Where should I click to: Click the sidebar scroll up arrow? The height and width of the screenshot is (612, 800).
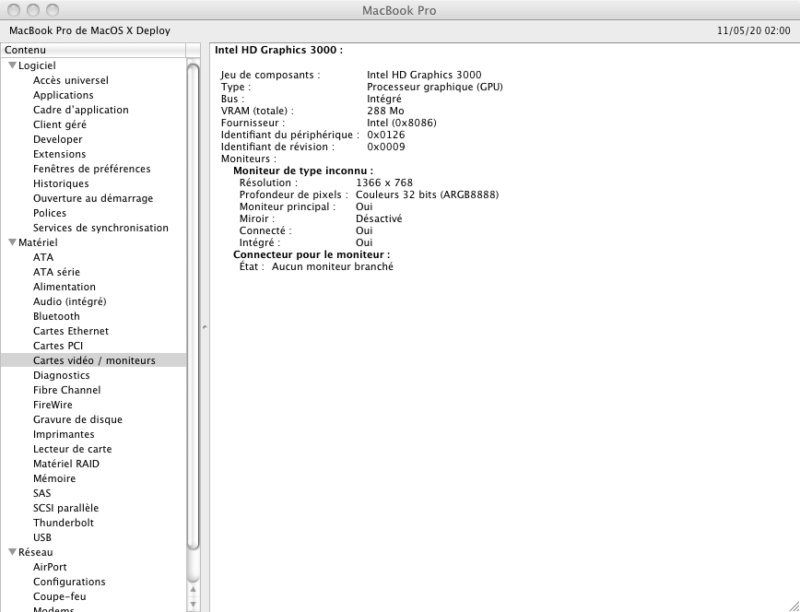[x=193, y=590]
